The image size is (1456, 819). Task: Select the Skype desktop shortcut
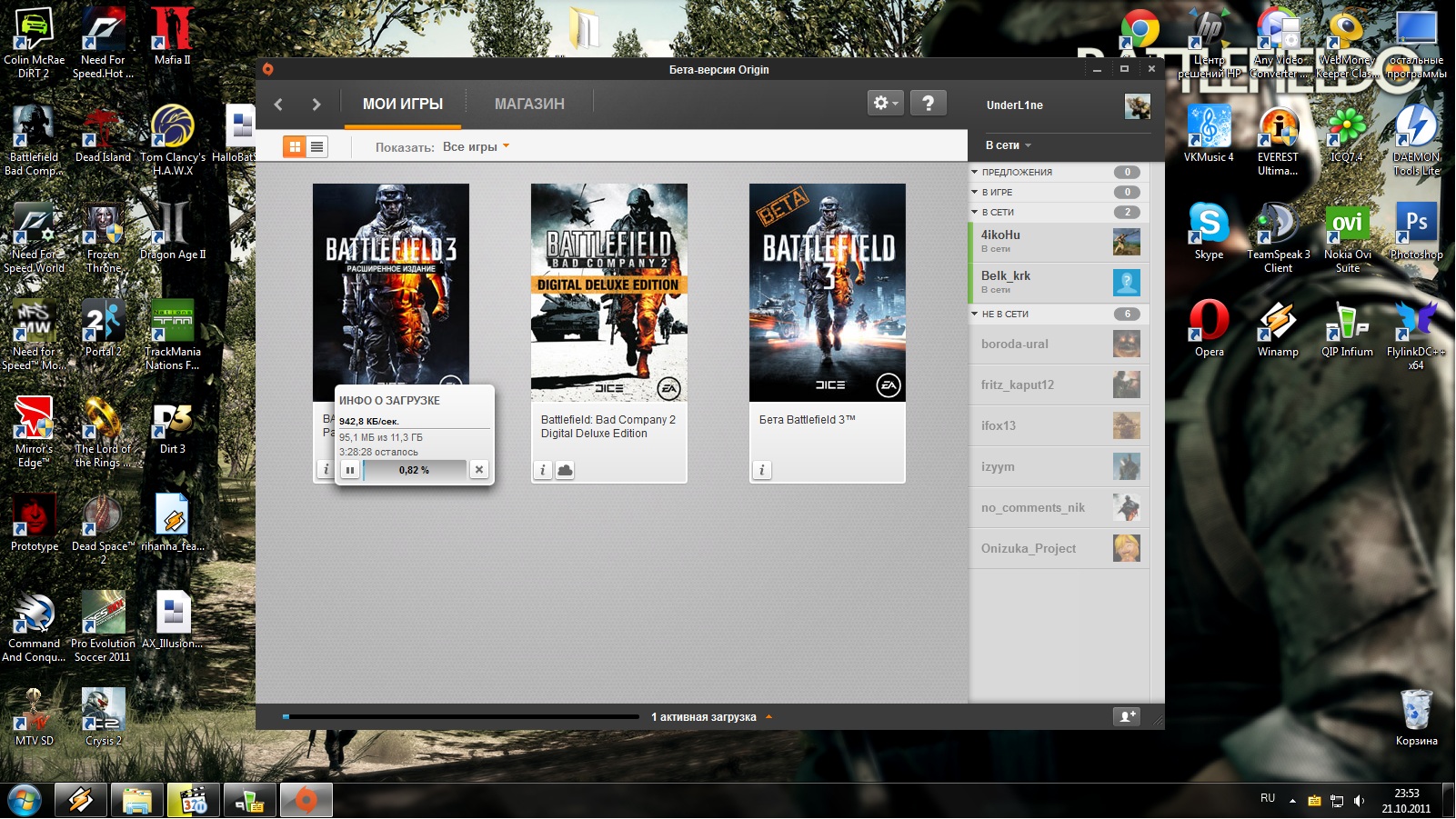(x=1209, y=231)
